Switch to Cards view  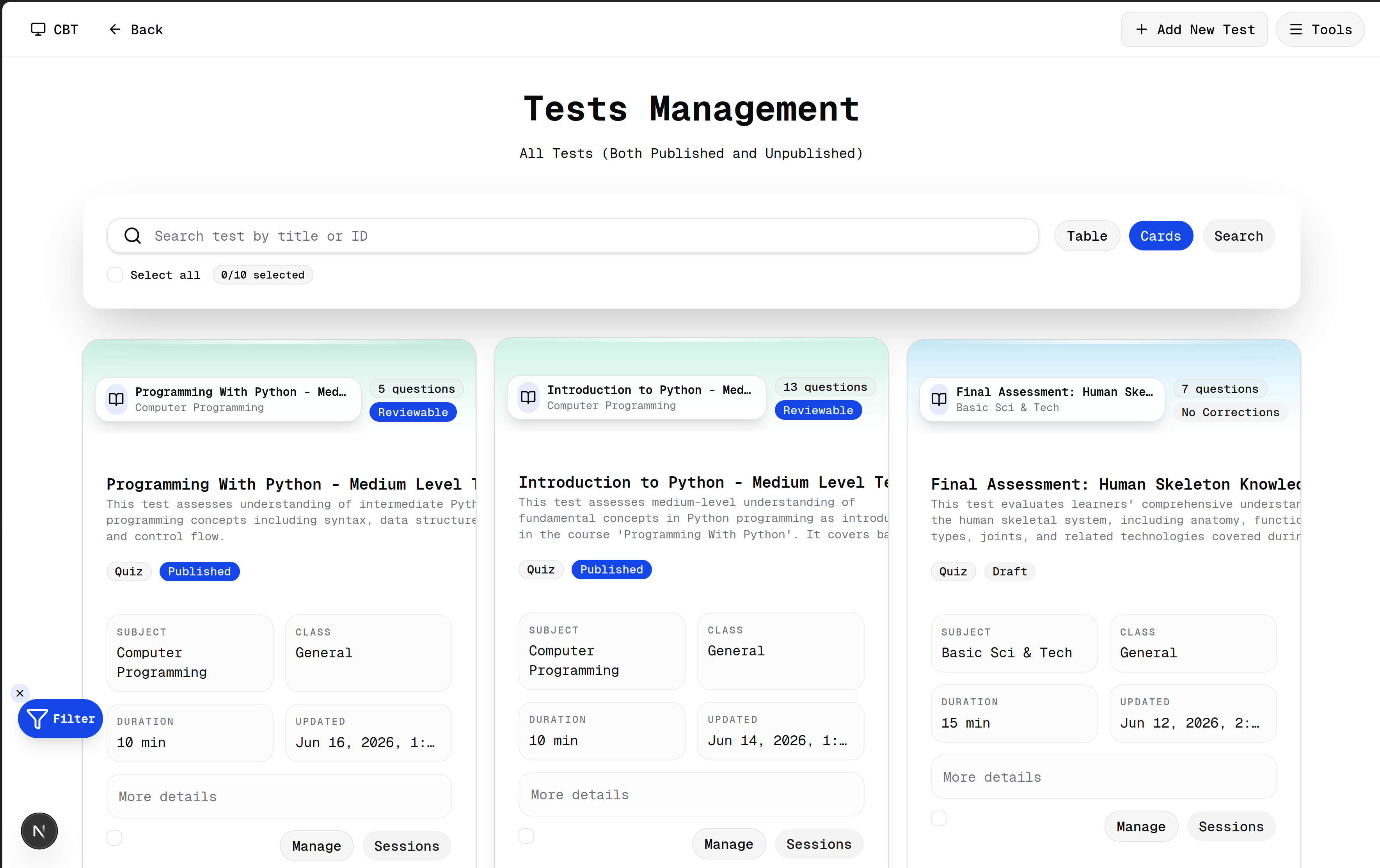click(1160, 236)
